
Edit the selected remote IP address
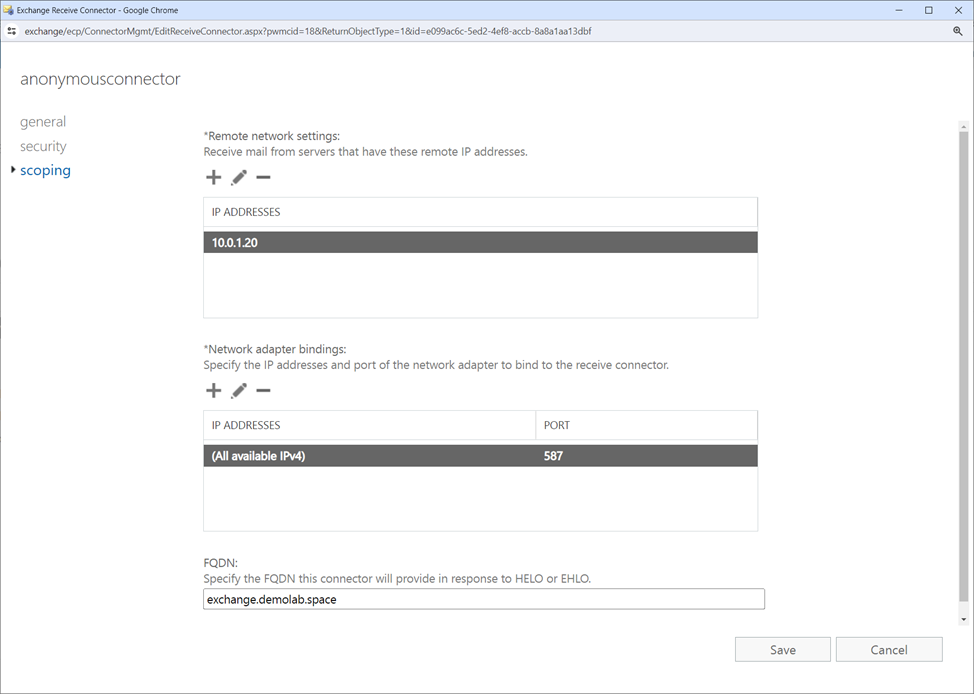point(238,177)
